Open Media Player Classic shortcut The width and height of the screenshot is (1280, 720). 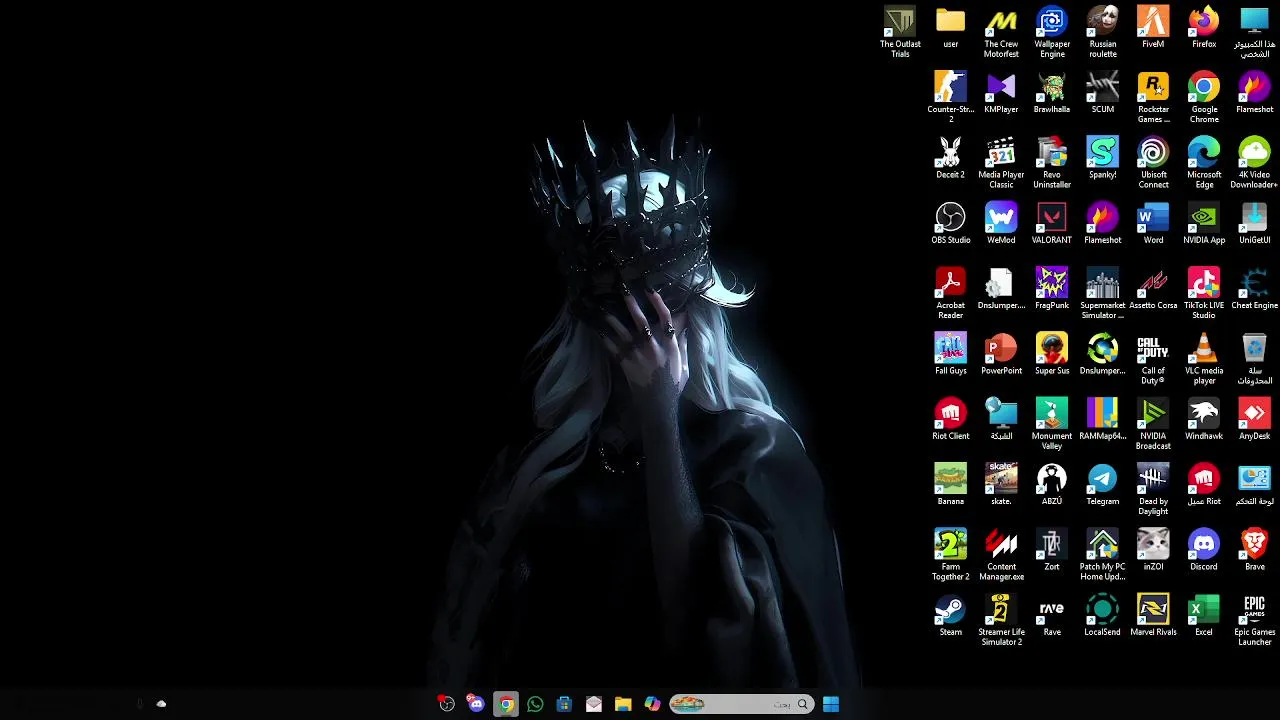click(1001, 163)
